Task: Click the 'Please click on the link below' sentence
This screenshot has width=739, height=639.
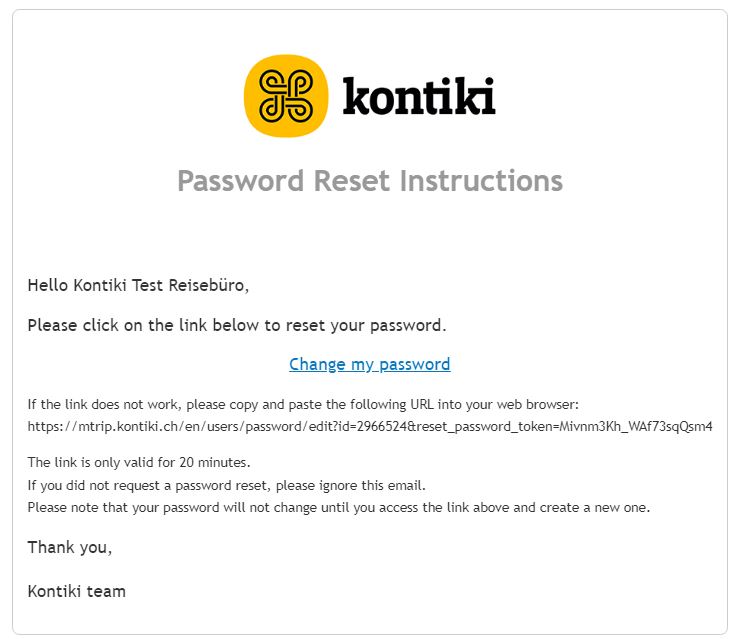Action: pyautogui.click(x=236, y=325)
